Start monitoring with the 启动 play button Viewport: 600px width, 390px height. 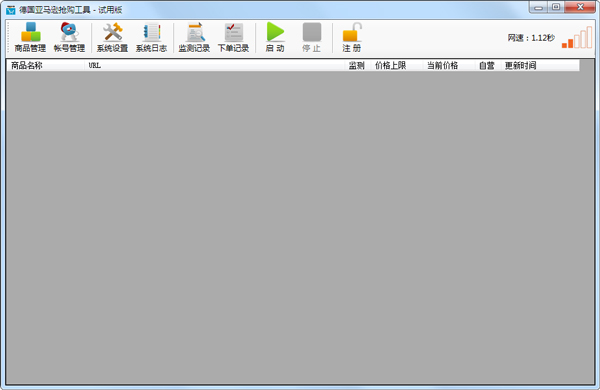[x=275, y=37]
